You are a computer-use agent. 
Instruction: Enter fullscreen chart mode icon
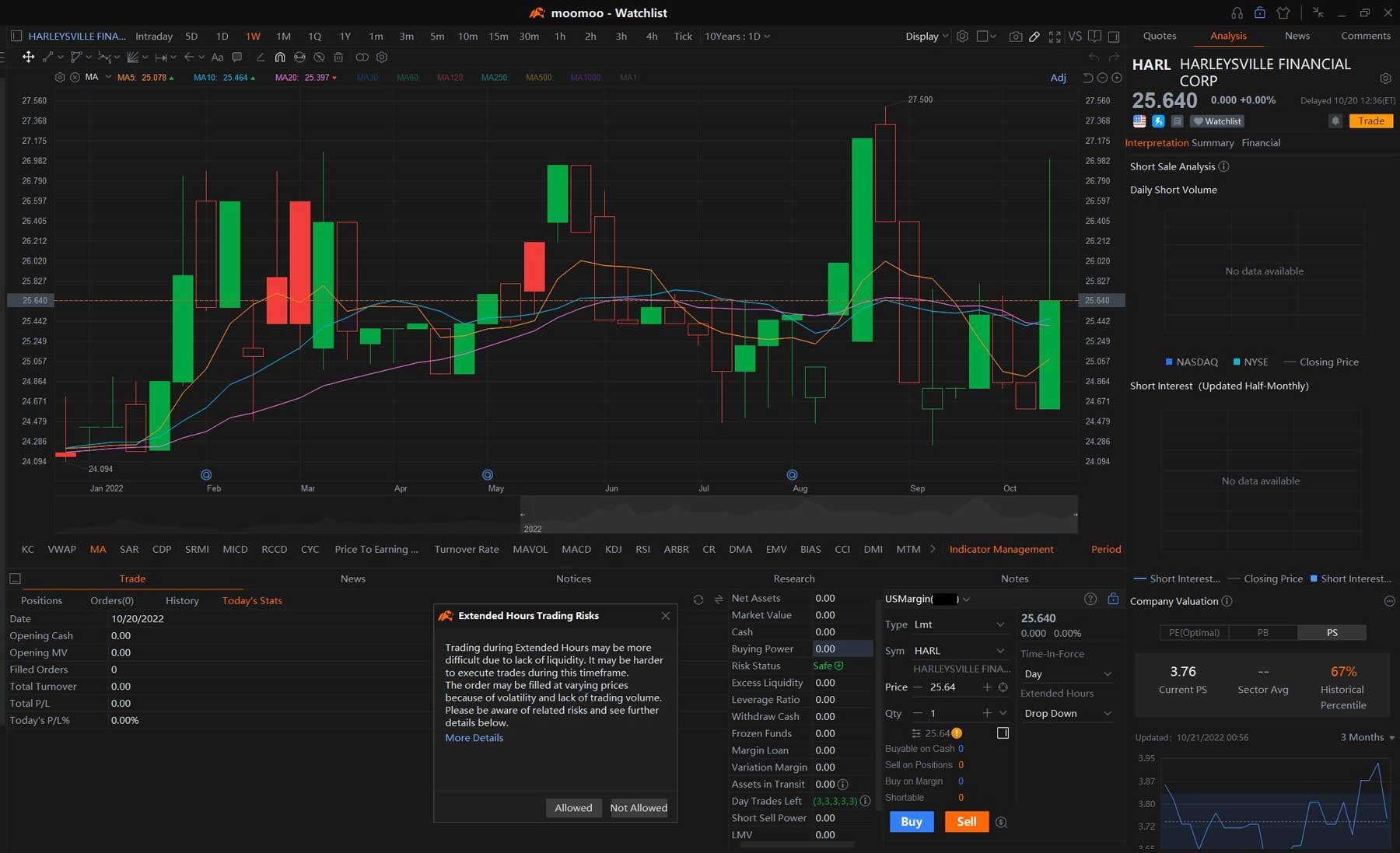pyautogui.click(x=1055, y=37)
